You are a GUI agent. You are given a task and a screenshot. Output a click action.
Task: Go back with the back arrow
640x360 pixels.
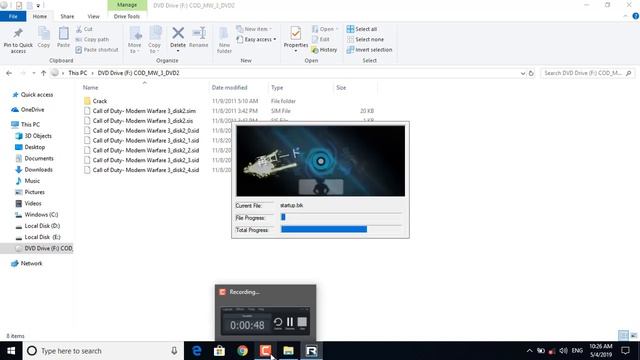pyautogui.click(x=9, y=73)
